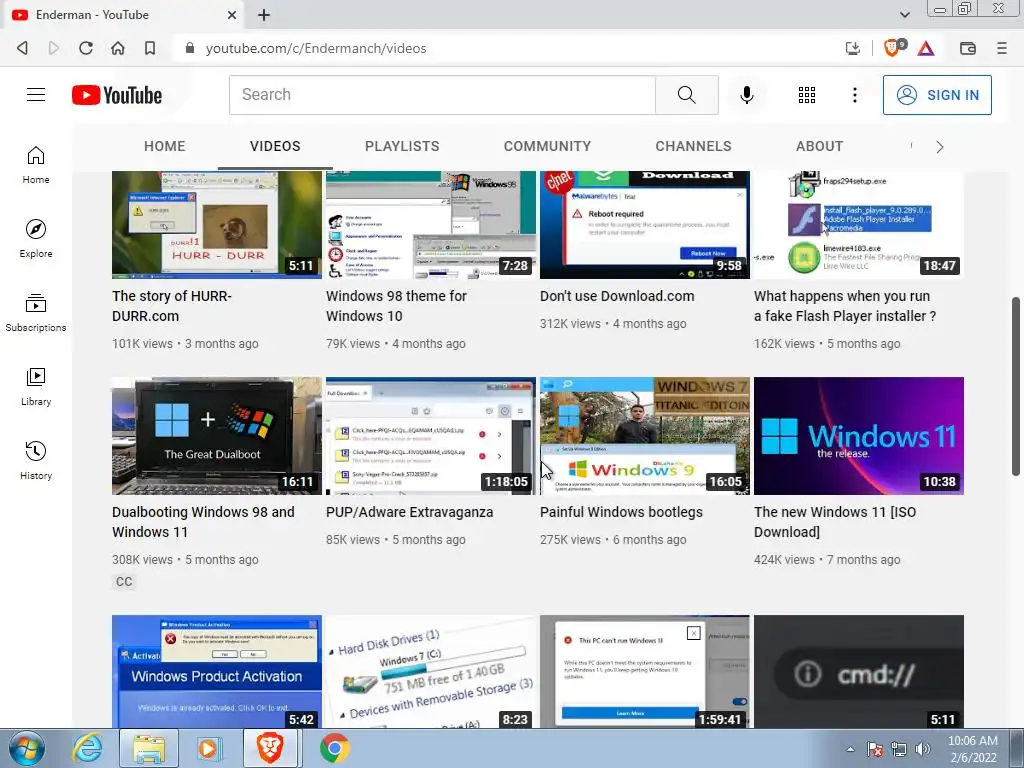
Task: Open the ABOUT tab
Action: tap(820, 146)
